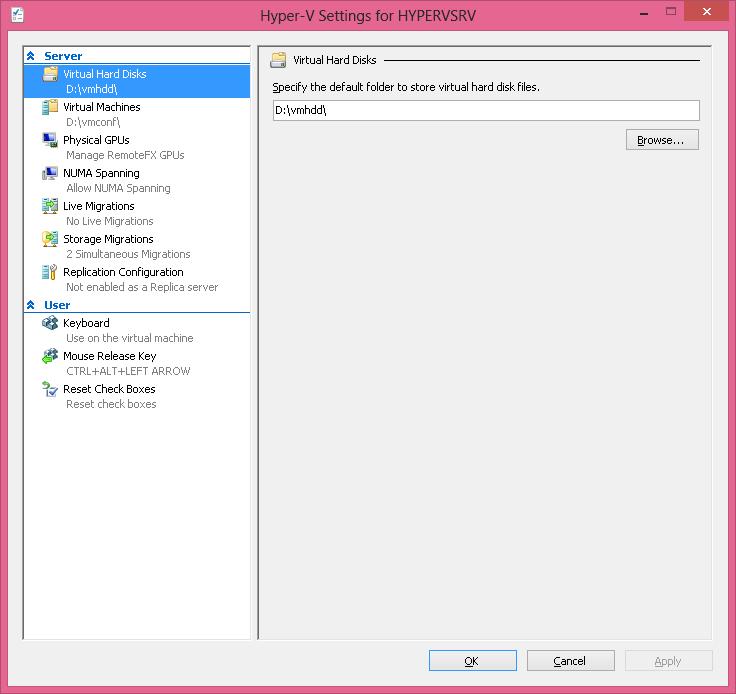The width and height of the screenshot is (736, 694).
Task: Click the Storage Migrations icon
Action: (x=50, y=240)
